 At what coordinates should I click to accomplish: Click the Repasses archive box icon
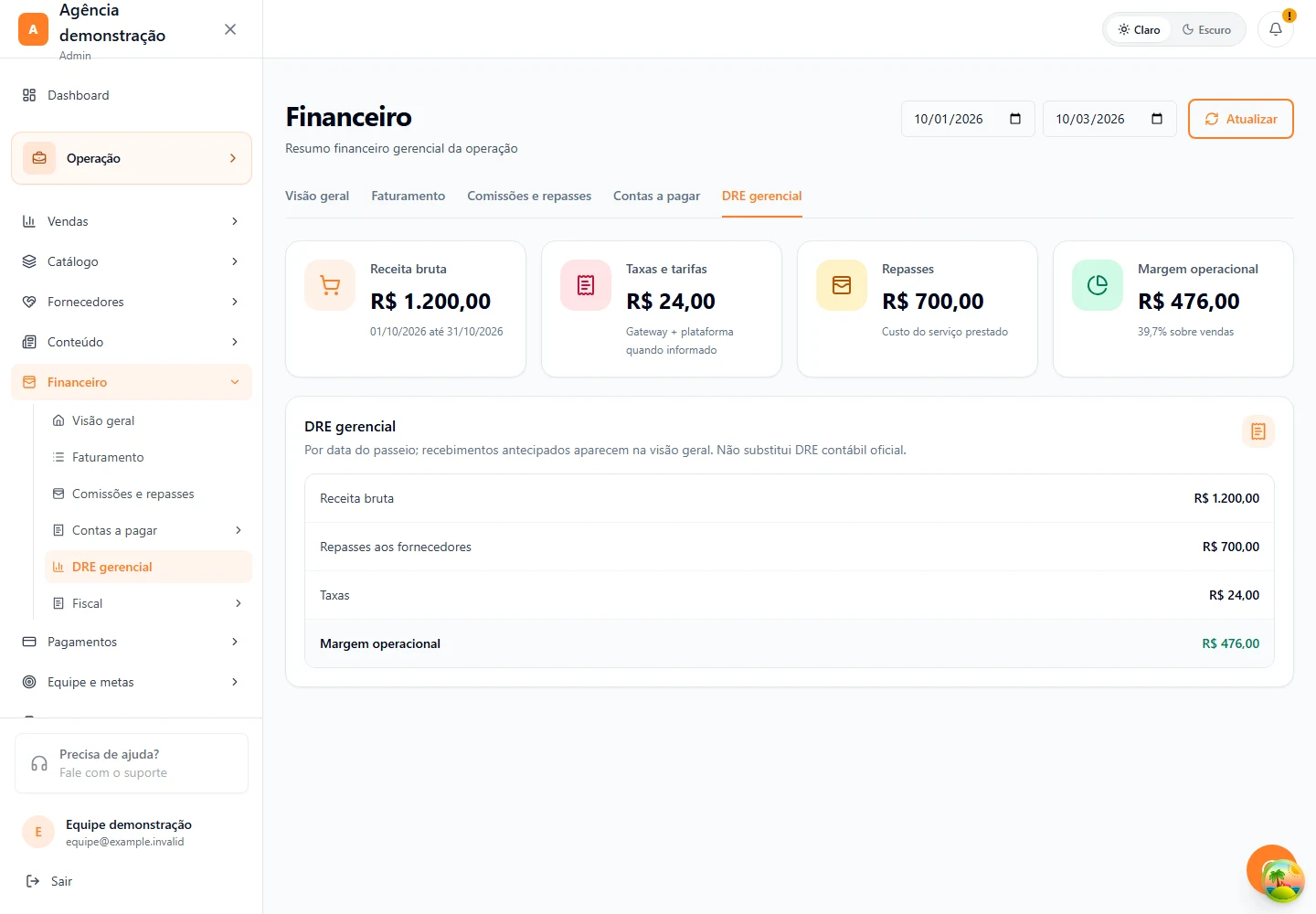[x=842, y=285]
